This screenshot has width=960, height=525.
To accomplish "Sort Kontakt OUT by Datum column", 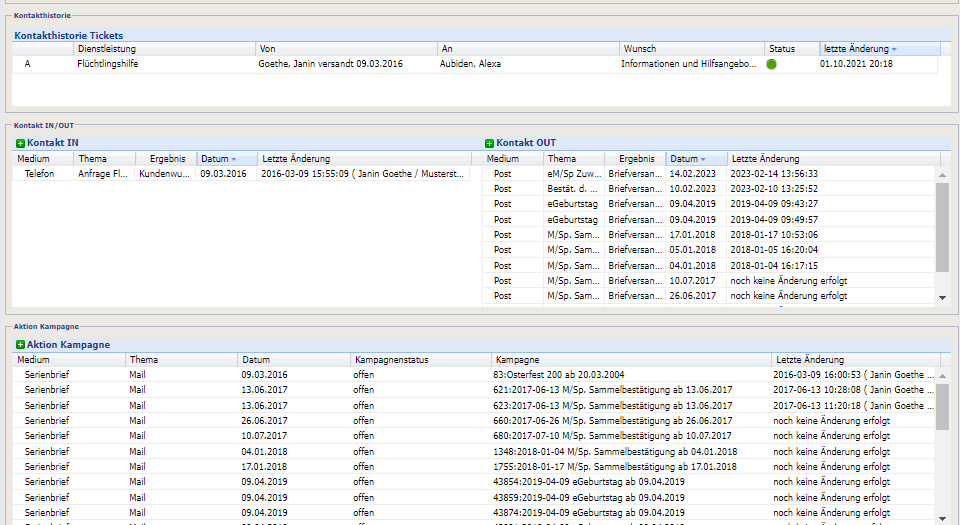I will 696,158.
